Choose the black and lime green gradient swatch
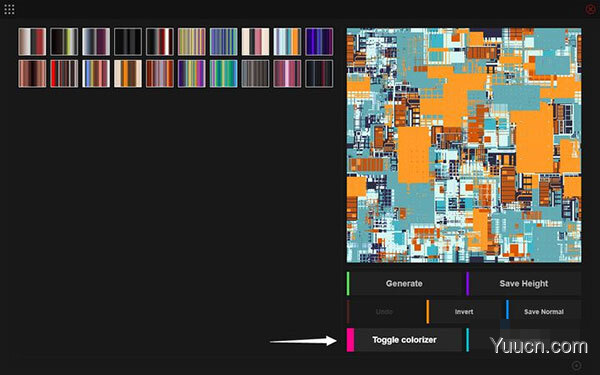Image resolution: width=600 pixels, height=375 pixels. (x=64, y=41)
